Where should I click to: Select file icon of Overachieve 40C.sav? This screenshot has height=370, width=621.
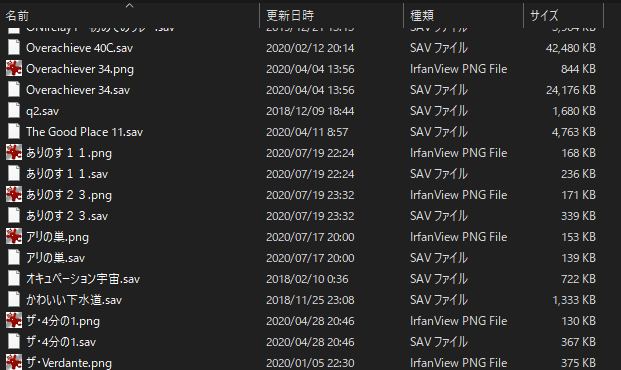tap(14, 48)
